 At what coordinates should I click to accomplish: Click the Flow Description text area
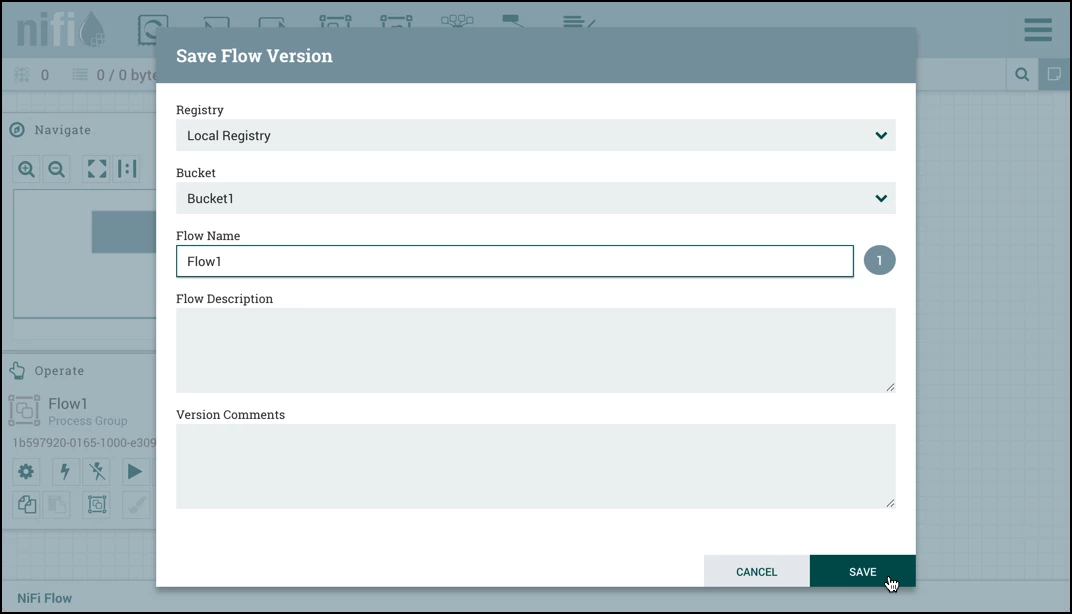pyautogui.click(x=536, y=351)
